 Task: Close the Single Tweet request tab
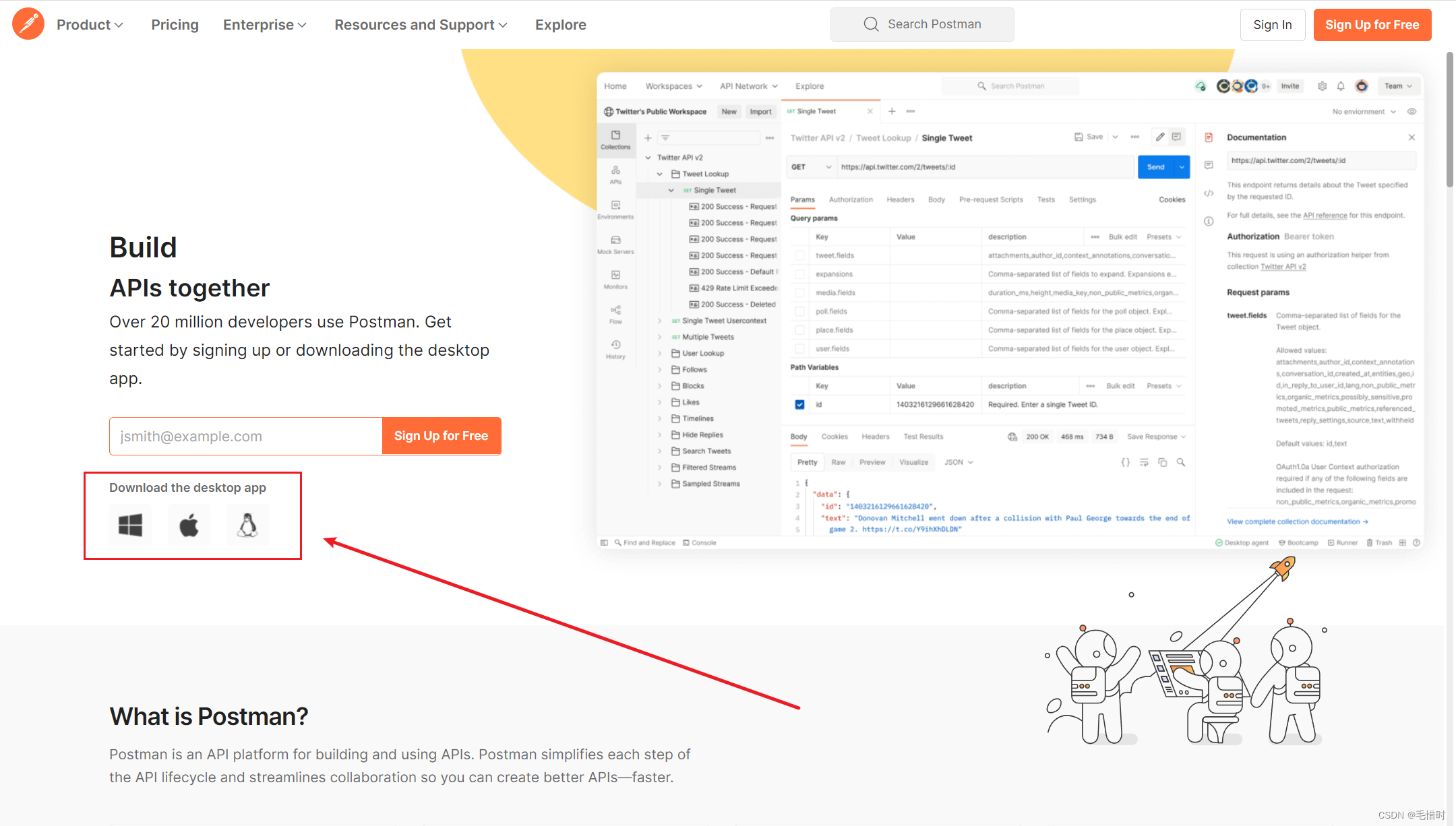pyautogui.click(x=870, y=111)
